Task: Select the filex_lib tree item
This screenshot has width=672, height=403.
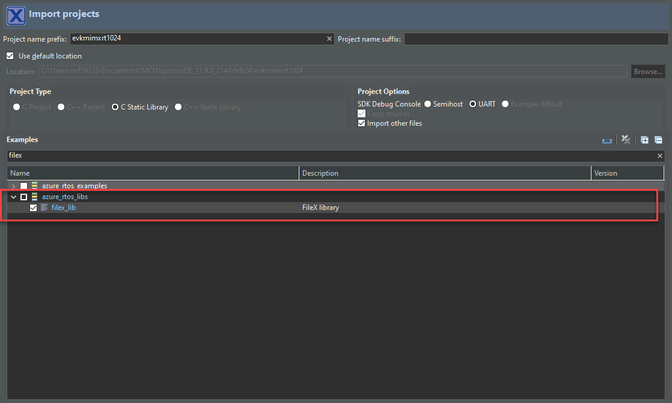Action: pos(63,208)
